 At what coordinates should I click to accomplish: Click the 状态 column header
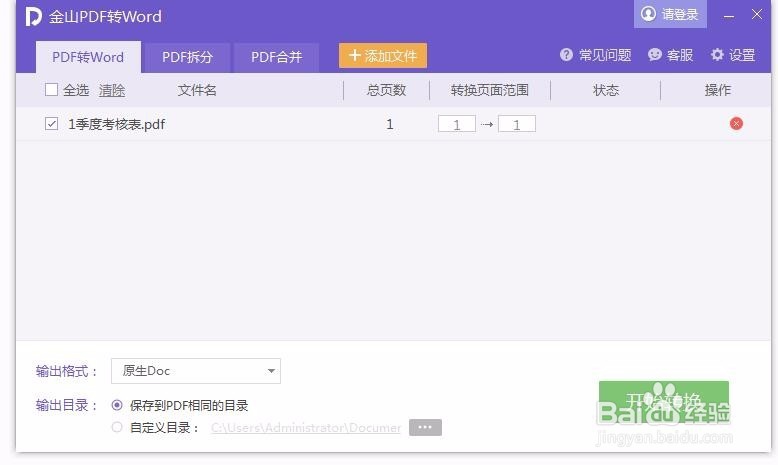606,90
